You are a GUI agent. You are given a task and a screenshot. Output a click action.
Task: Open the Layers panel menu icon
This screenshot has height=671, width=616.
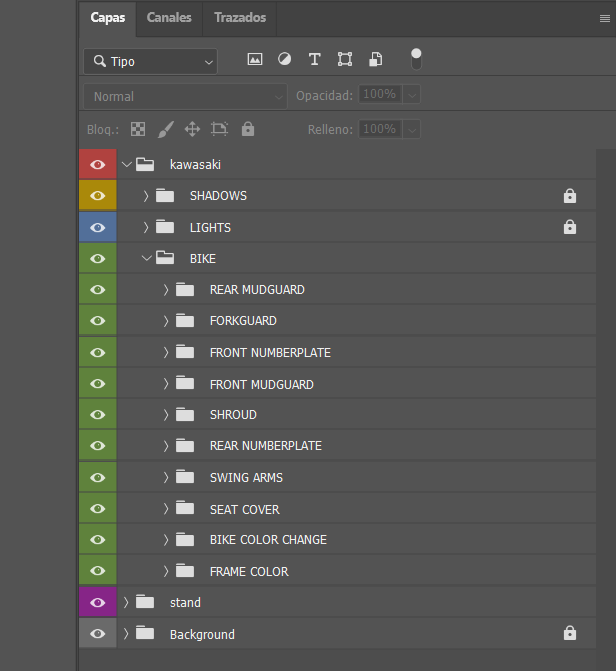tap(602, 18)
